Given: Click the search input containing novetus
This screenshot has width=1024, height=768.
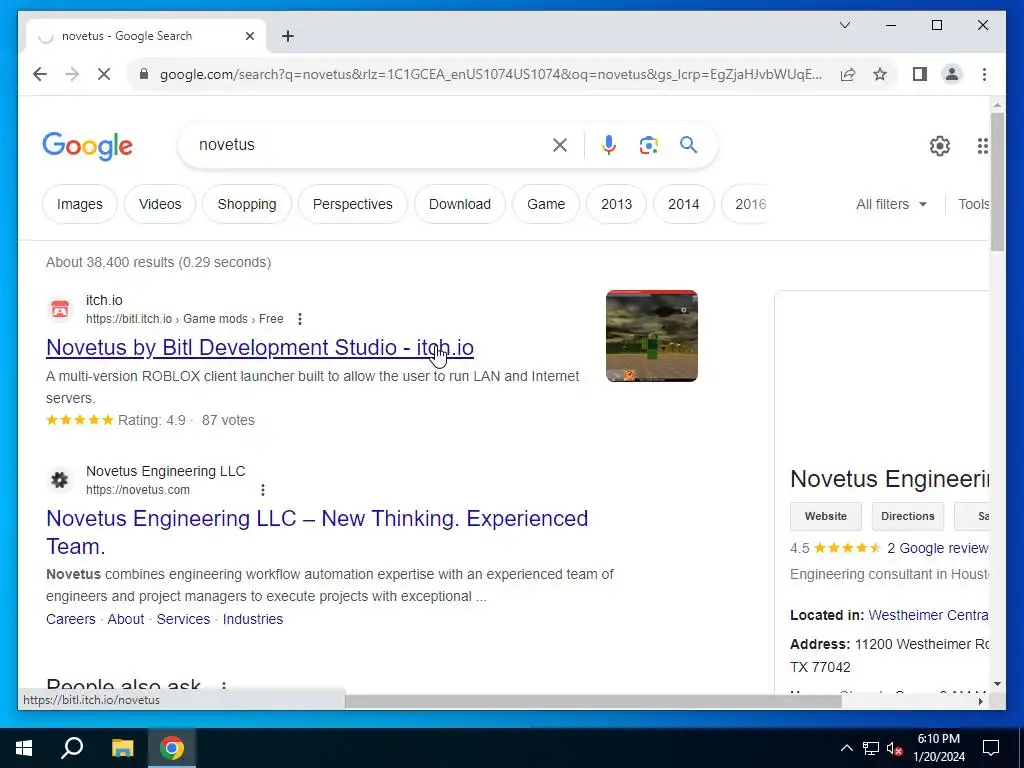Looking at the screenshot, I should click(369, 145).
